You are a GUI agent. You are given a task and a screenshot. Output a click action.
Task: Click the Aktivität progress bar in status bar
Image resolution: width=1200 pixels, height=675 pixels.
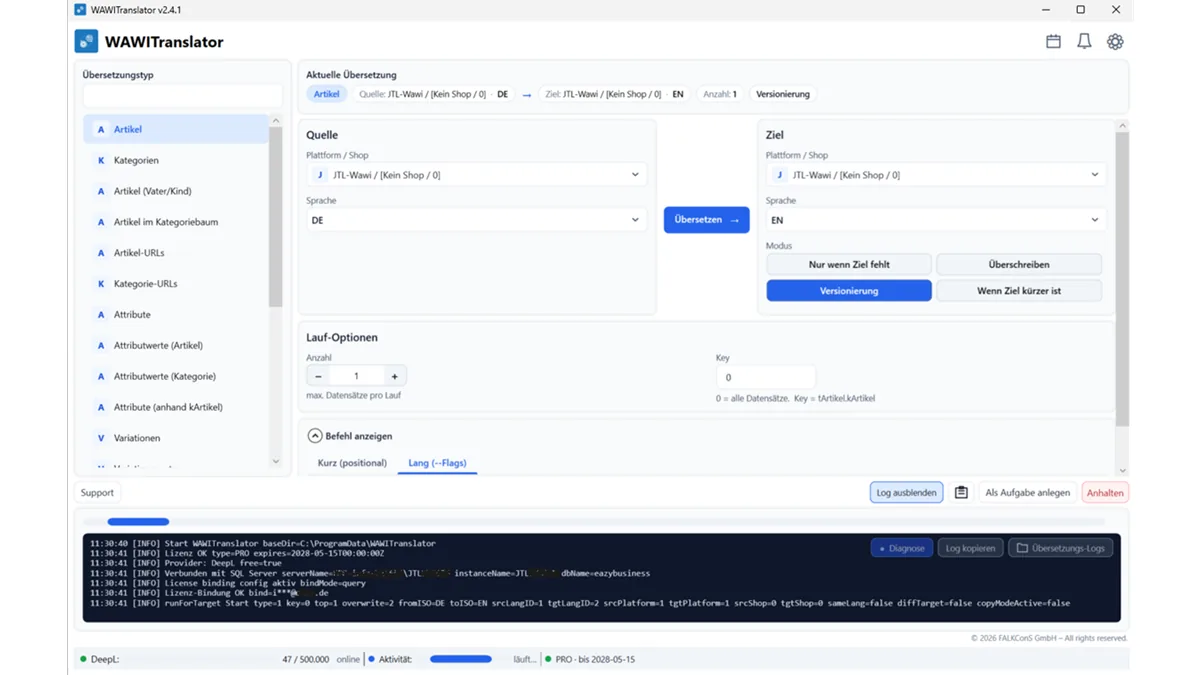click(x=461, y=659)
